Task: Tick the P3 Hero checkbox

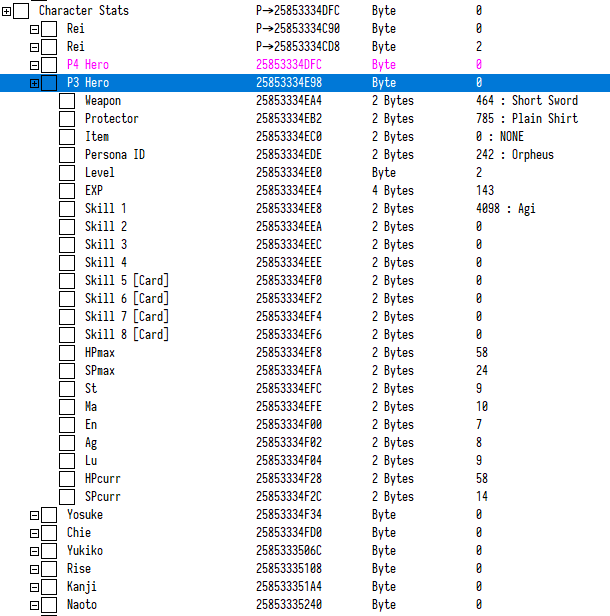Action: 49,83
